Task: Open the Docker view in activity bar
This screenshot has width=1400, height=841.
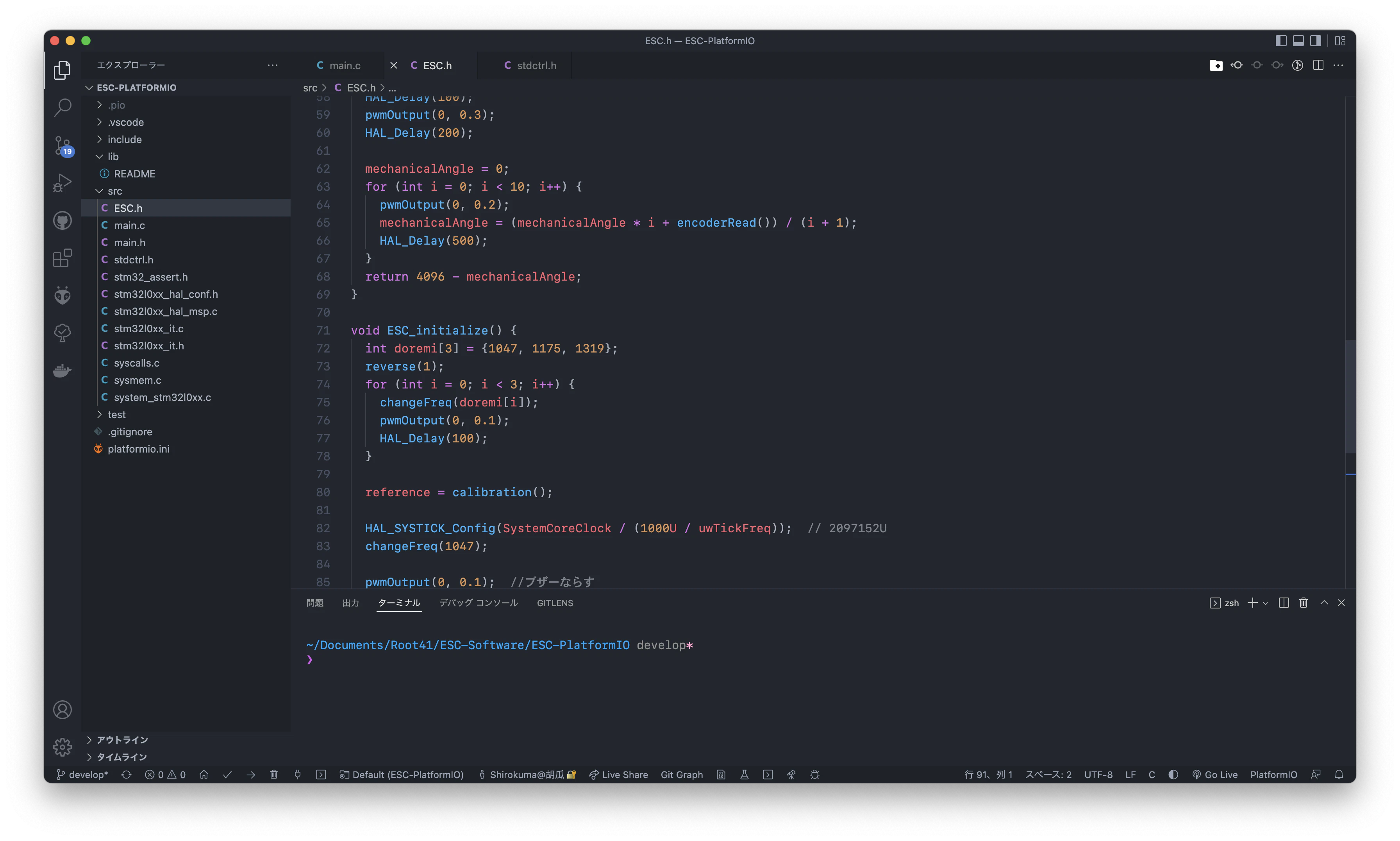Action: pos(62,370)
